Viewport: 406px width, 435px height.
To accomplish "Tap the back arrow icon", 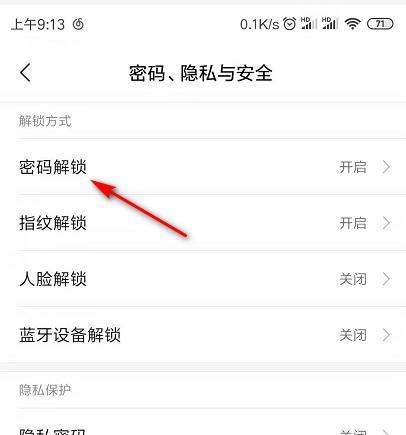I will point(25,73).
